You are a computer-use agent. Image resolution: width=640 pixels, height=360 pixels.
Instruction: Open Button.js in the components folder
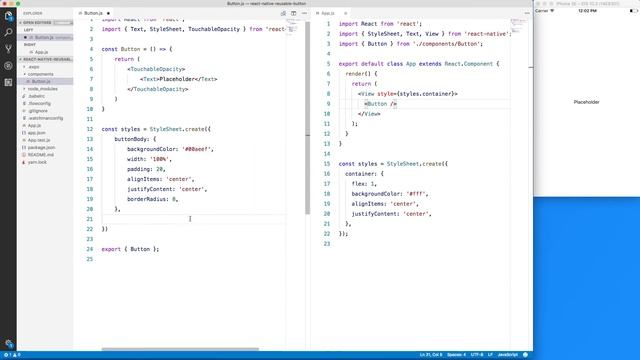pyautogui.click(x=41, y=82)
